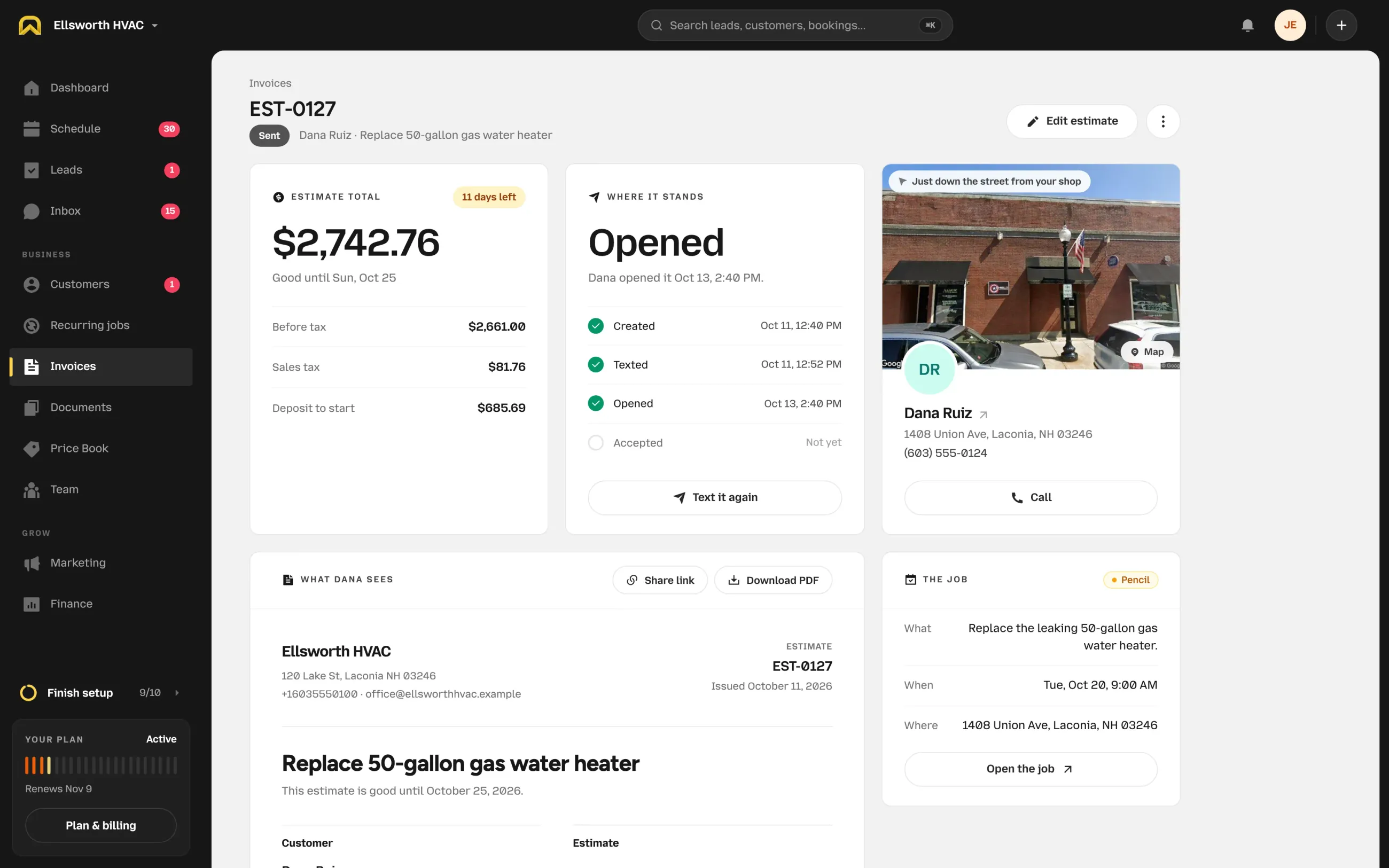Open the notifications bell
The height and width of the screenshot is (868, 1389).
click(1247, 25)
